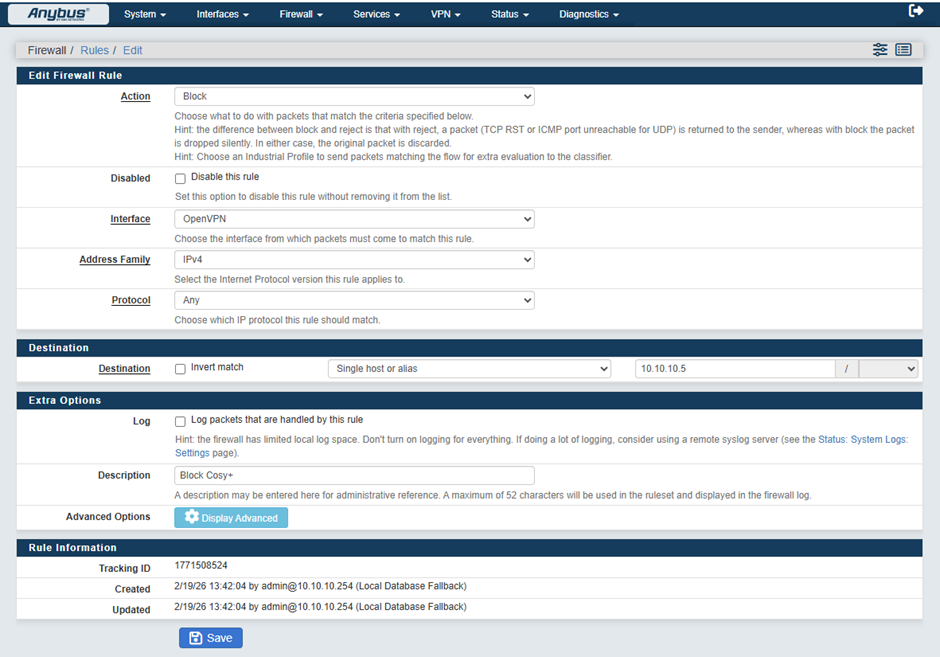
Task: Click the Display Advanced gear button
Action: (231, 517)
